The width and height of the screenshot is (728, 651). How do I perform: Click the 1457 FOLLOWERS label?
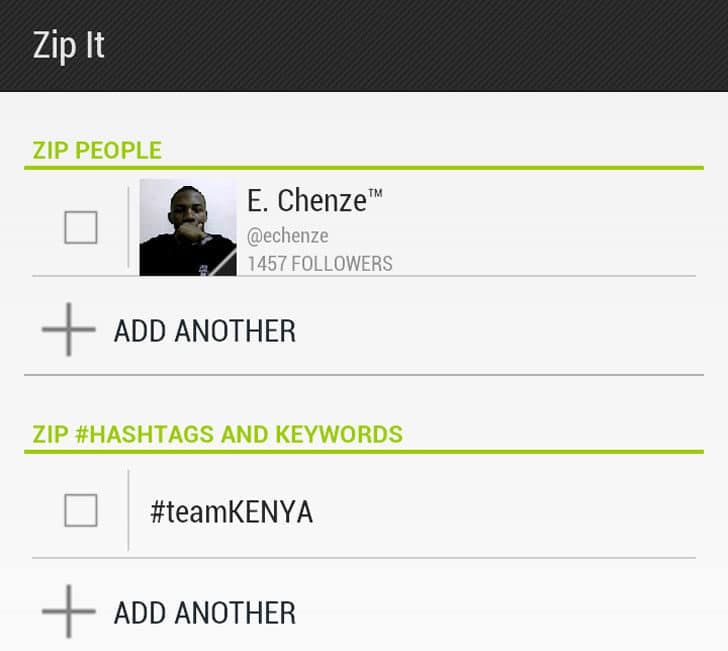click(320, 264)
